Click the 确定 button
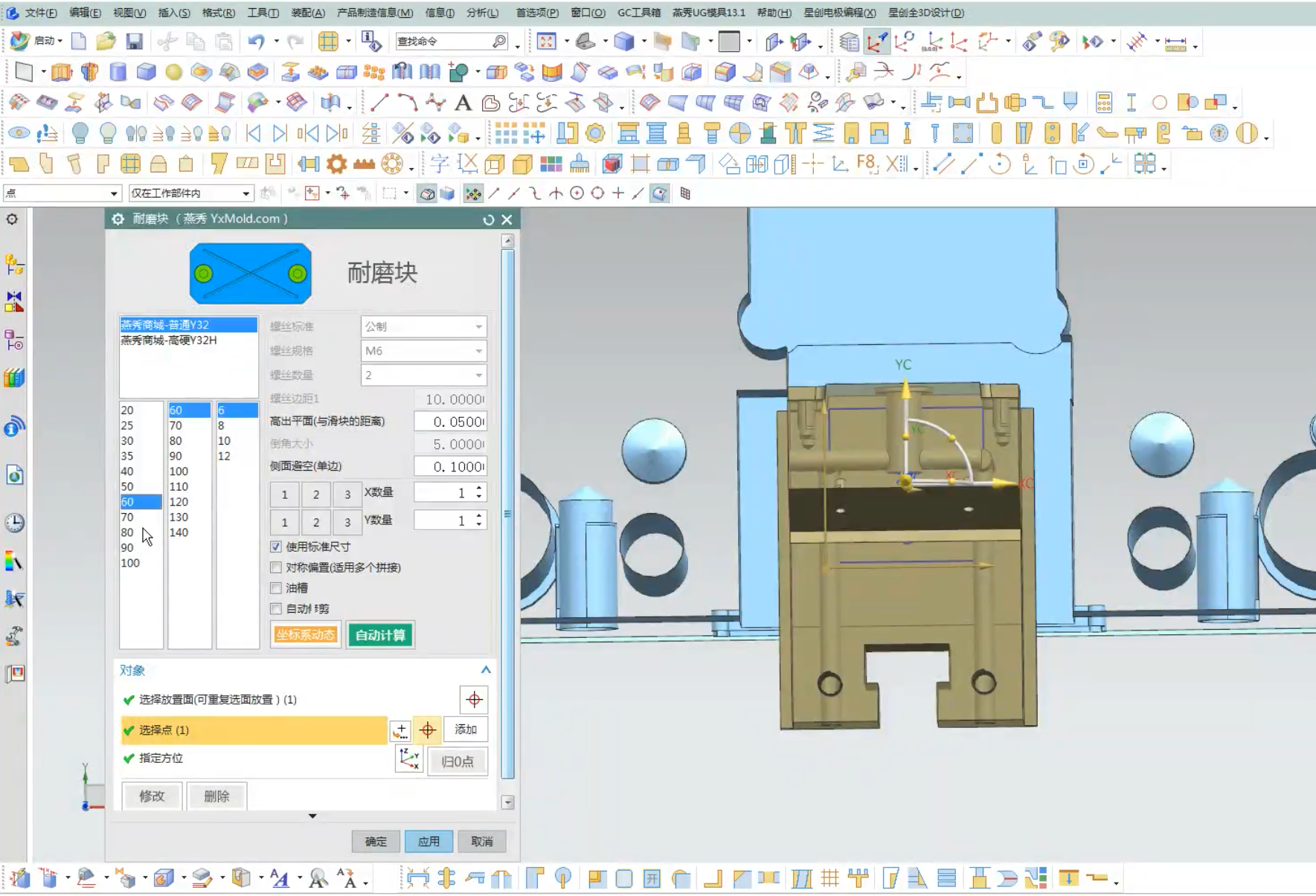The width and height of the screenshot is (1316, 896). [x=376, y=842]
